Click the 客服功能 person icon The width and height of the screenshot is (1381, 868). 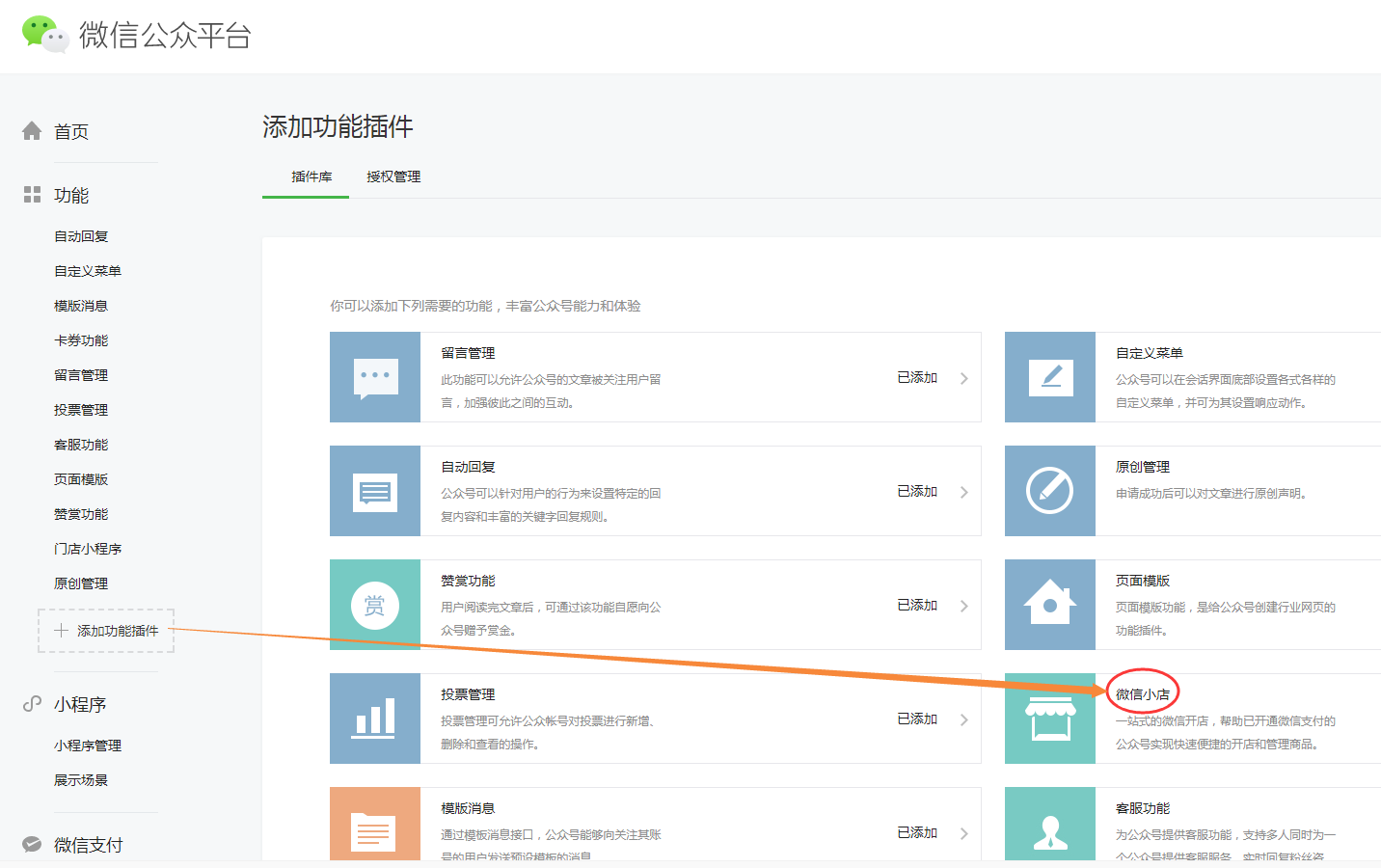click(1050, 829)
